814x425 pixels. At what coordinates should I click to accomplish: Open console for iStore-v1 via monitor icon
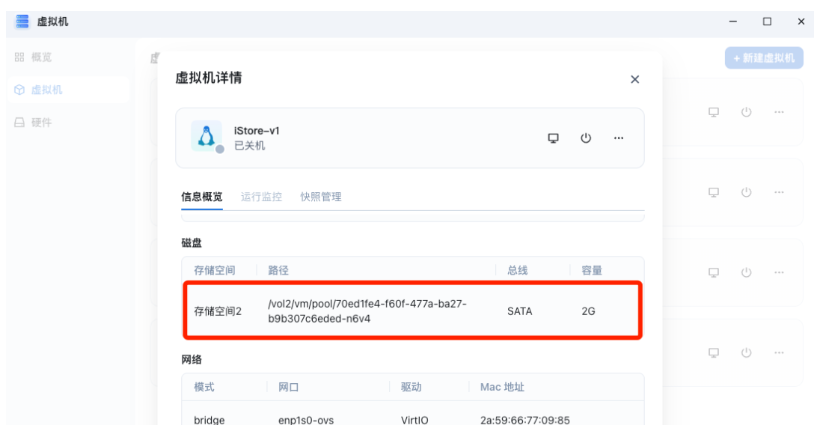pyautogui.click(x=553, y=138)
